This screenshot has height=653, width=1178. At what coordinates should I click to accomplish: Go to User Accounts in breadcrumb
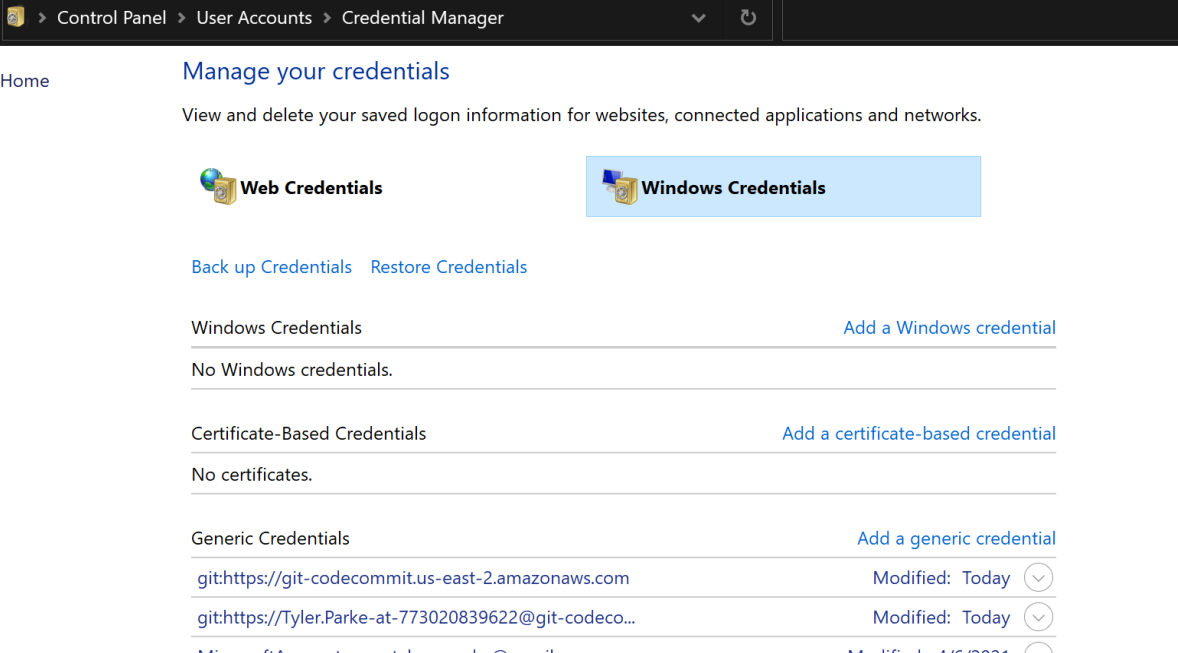(254, 18)
